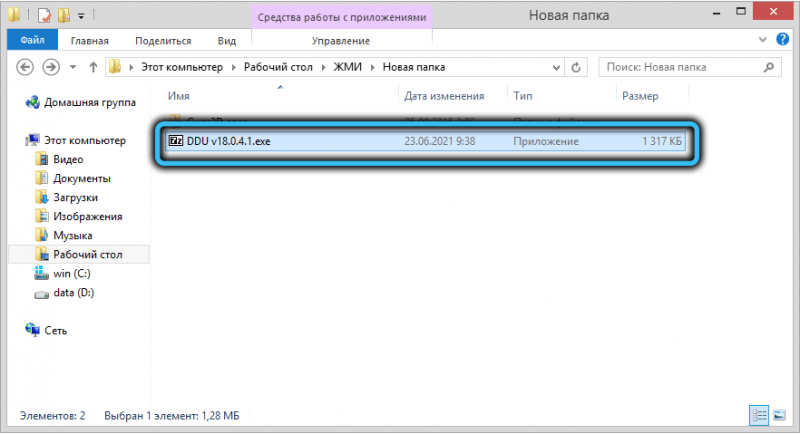The height and width of the screenshot is (434, 800).
Task: Select Домашняя группа in the navigation pane
Action: click(90, 103)
